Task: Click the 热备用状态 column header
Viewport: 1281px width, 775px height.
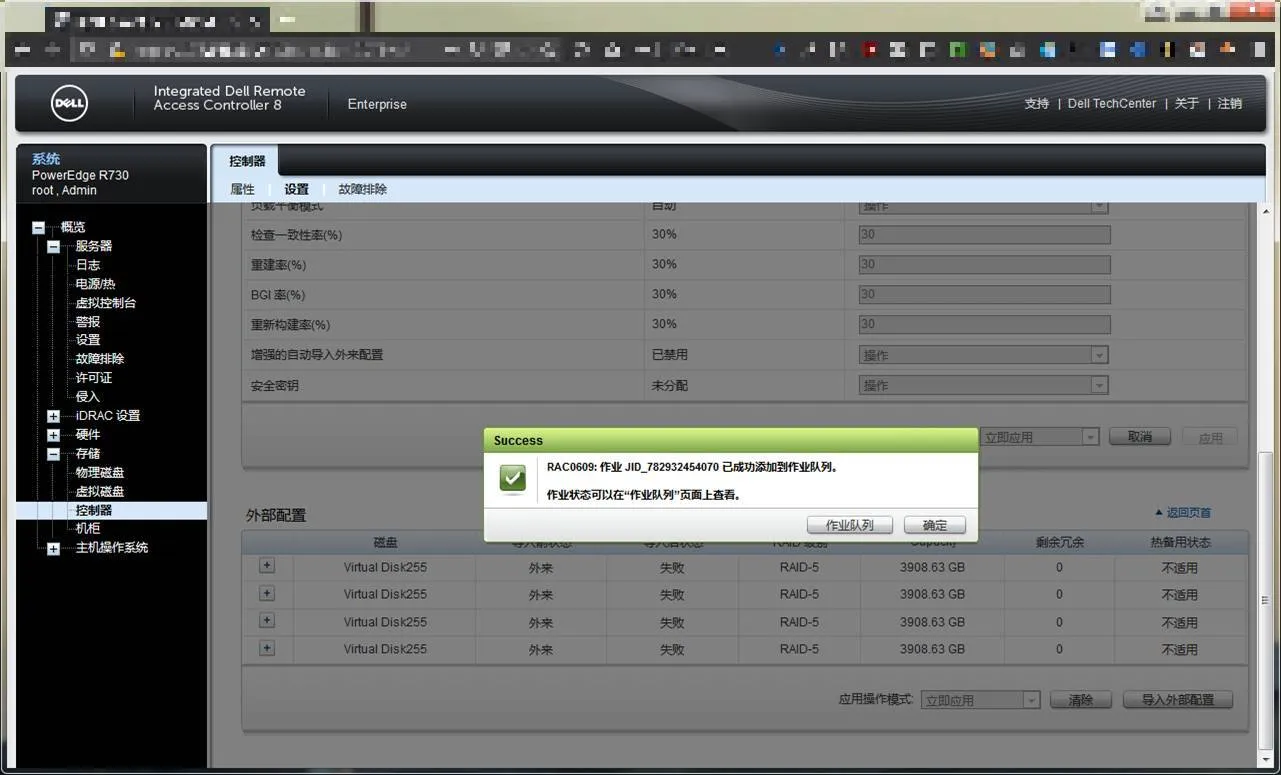Action: [x=1180, y=542]
